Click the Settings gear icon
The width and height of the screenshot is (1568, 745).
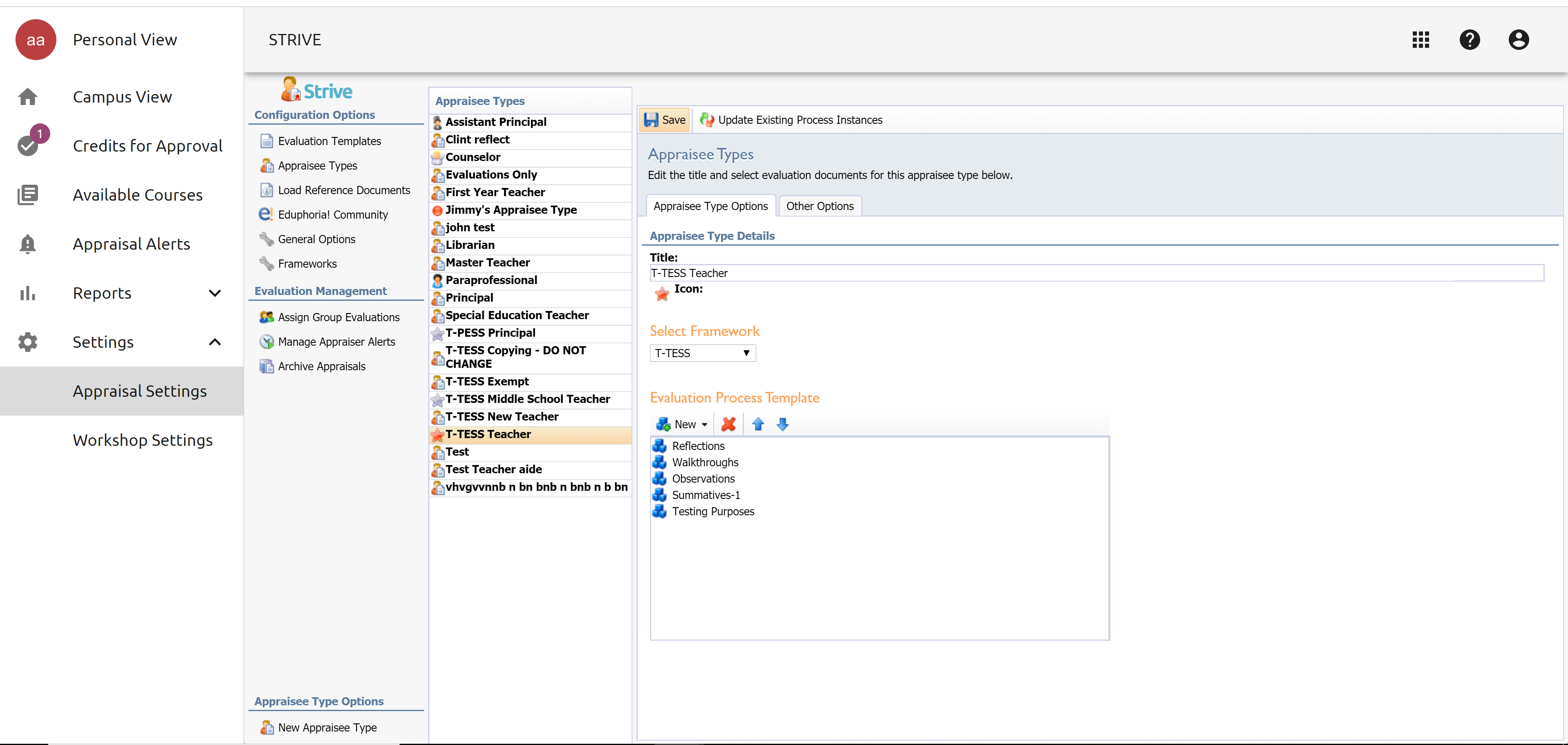[27, 342]
